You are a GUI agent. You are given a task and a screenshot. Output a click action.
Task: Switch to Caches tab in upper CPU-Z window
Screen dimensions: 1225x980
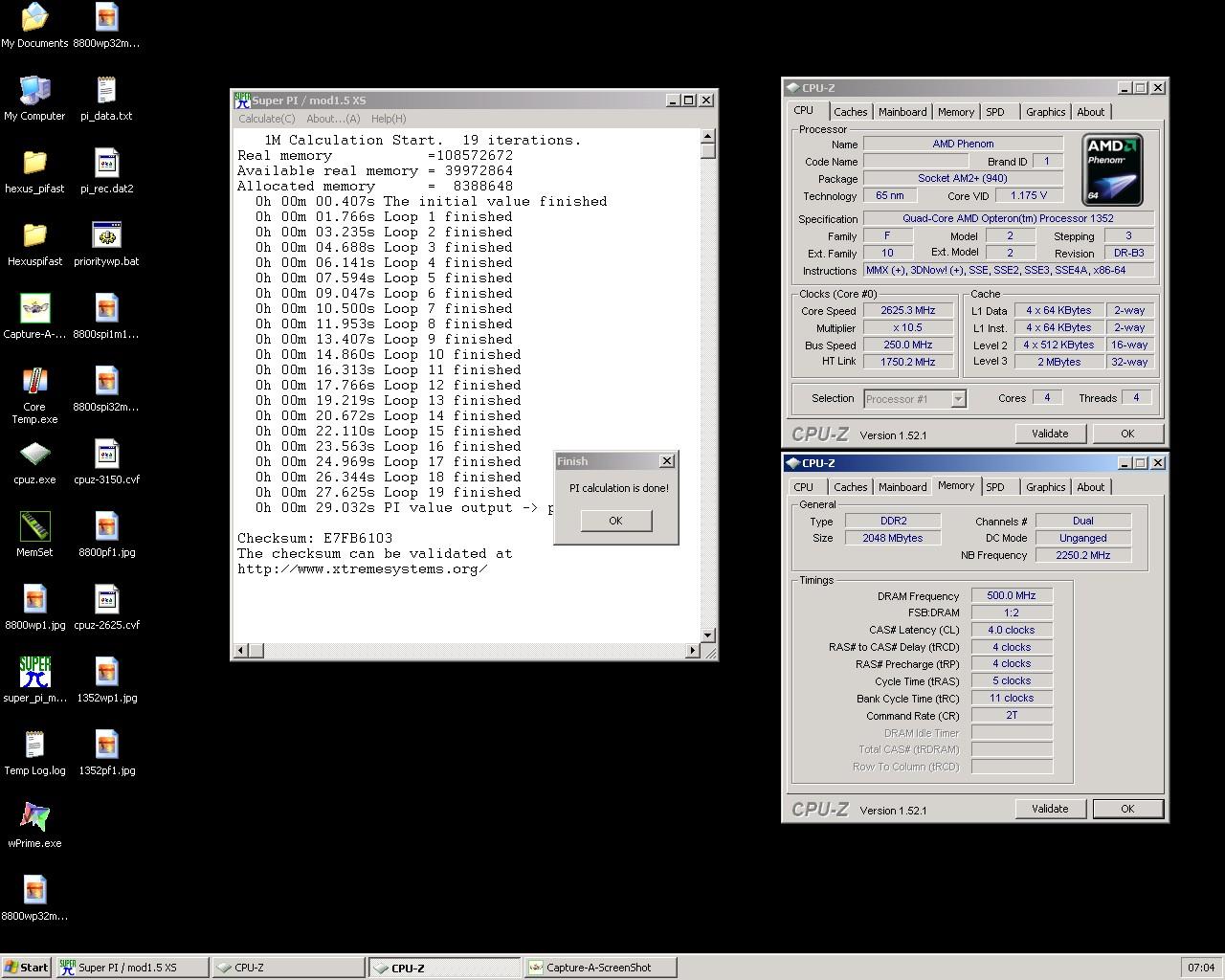pos(850,112)
